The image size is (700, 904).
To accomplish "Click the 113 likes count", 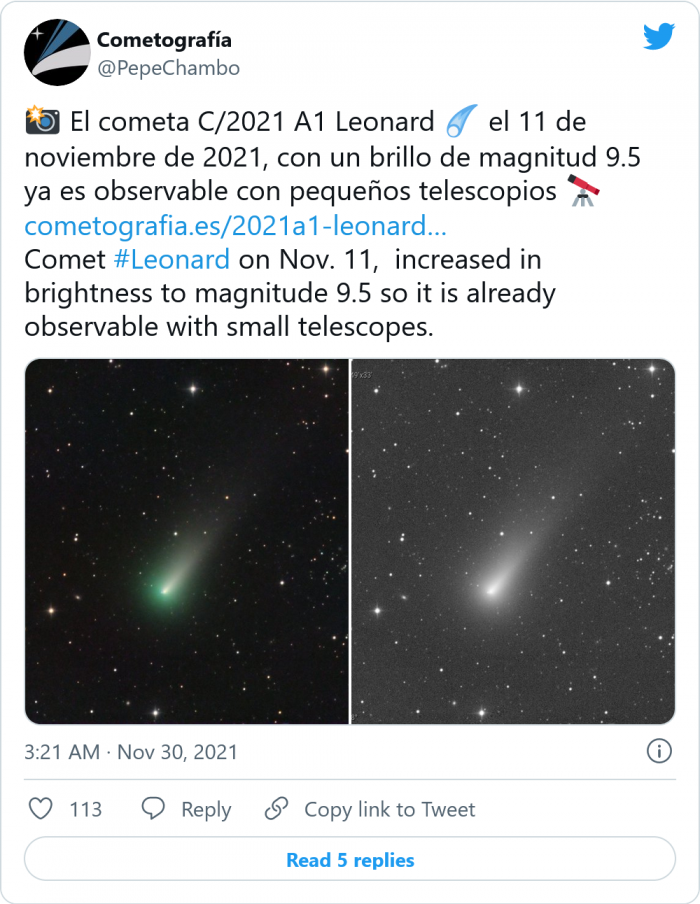I will pos(86,810).
